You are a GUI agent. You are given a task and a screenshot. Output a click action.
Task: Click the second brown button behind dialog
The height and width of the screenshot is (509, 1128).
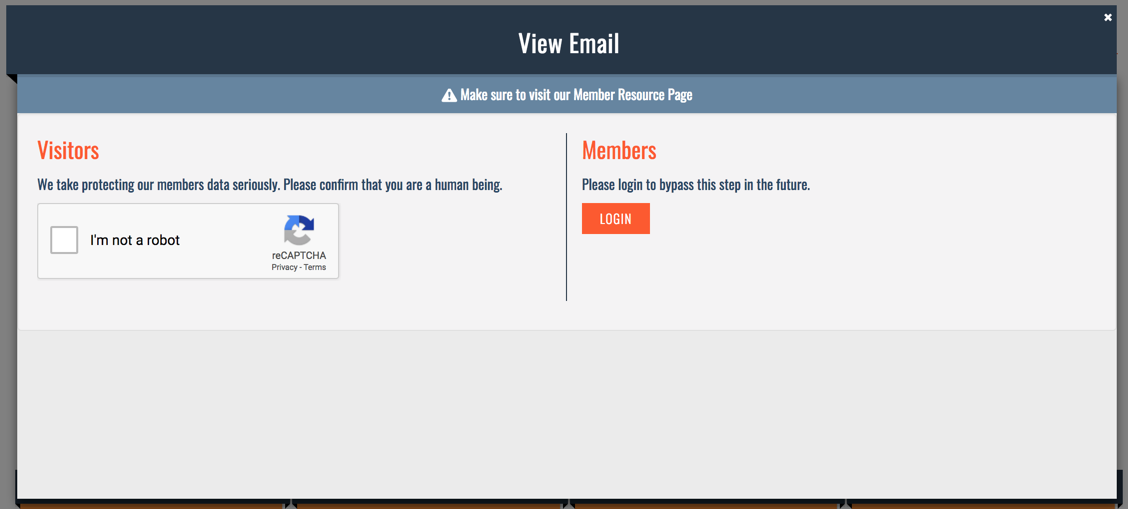429,505
